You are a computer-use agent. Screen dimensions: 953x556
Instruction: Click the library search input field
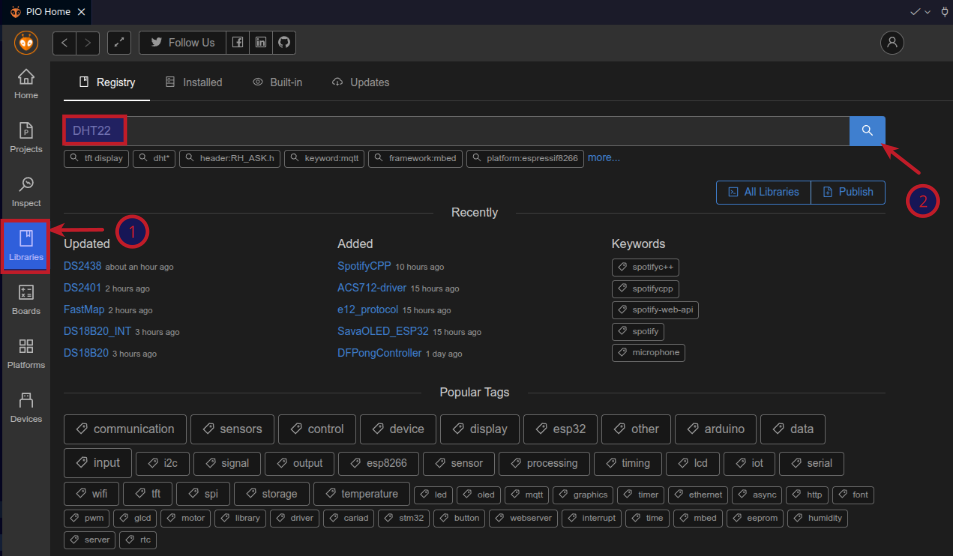[x=456, y=131]
